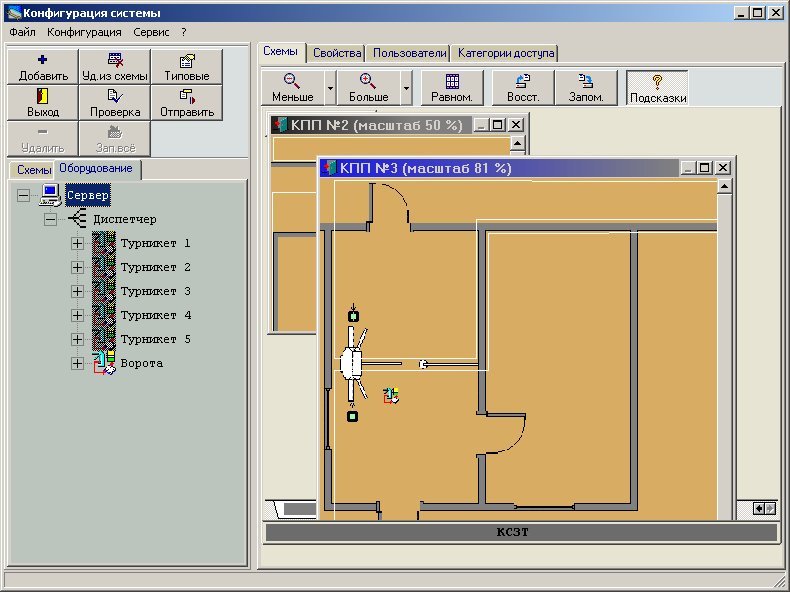Select the Сервер node icon
The image size is (790, 592).
click(50, 195)
